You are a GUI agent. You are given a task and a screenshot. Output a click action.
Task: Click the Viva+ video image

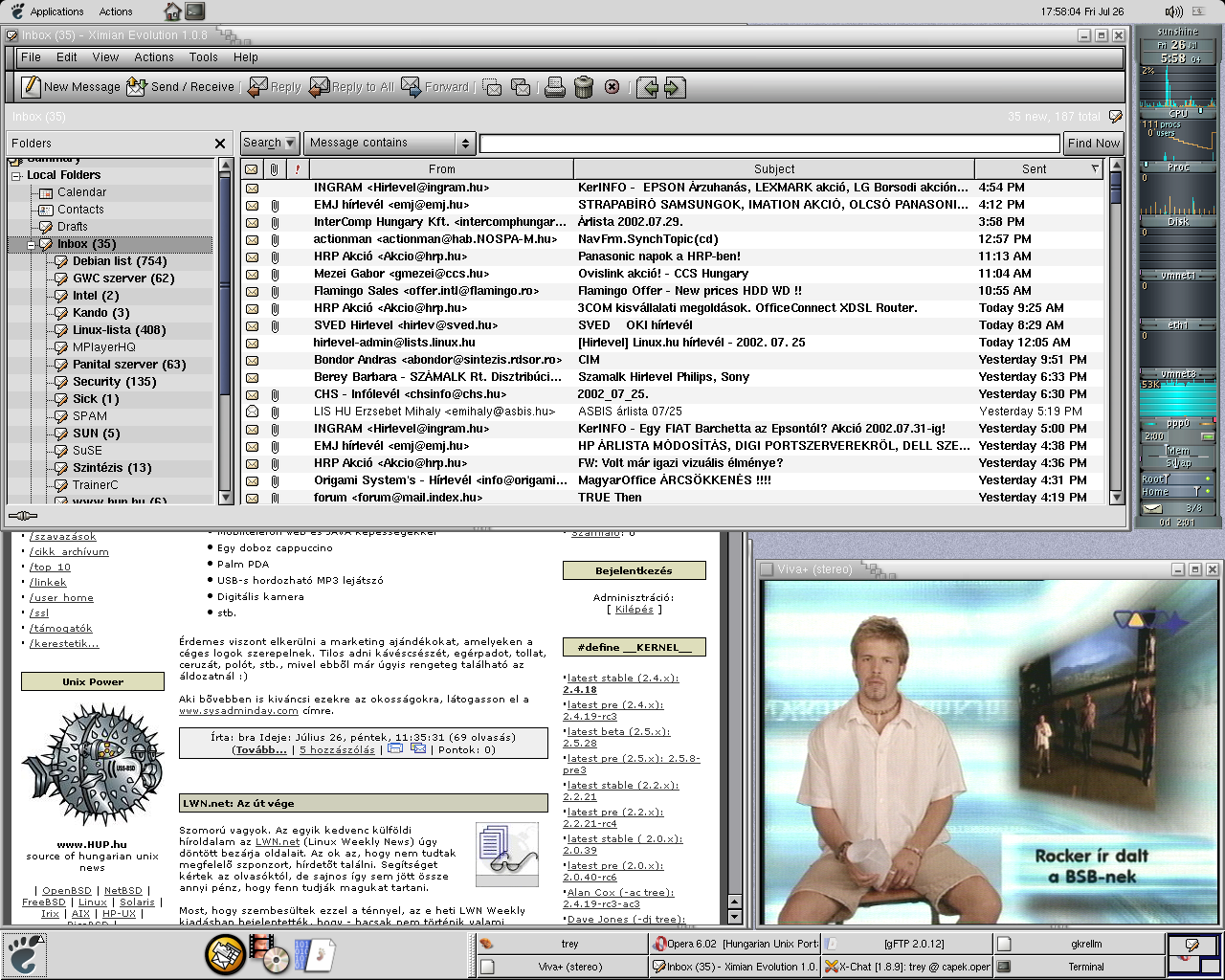pyautogui.click(x=990, y=752)
